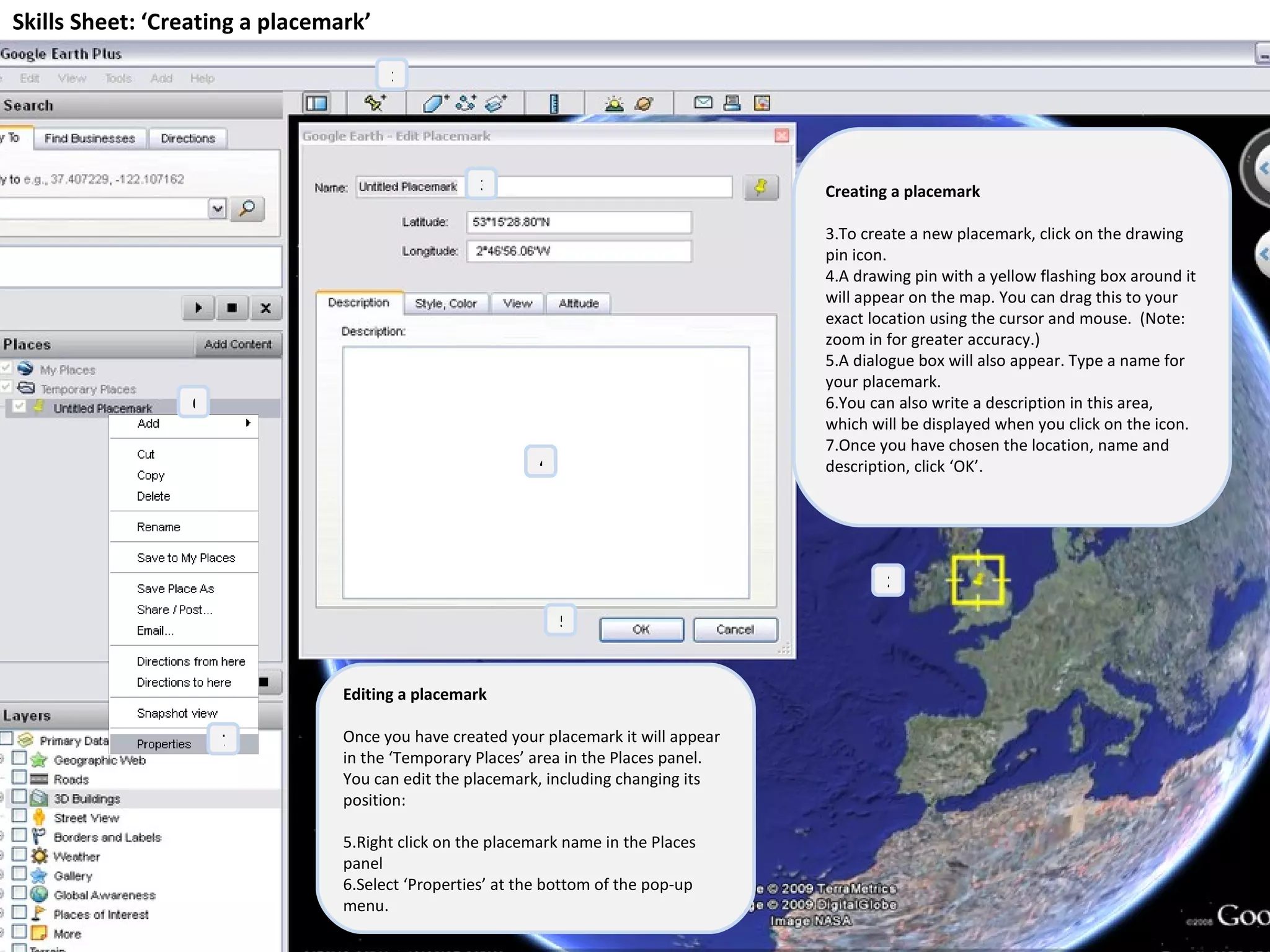Click the yellow-boxed placemark on the globe
This screenshot has height=952, width=1270.
[978, 580]
